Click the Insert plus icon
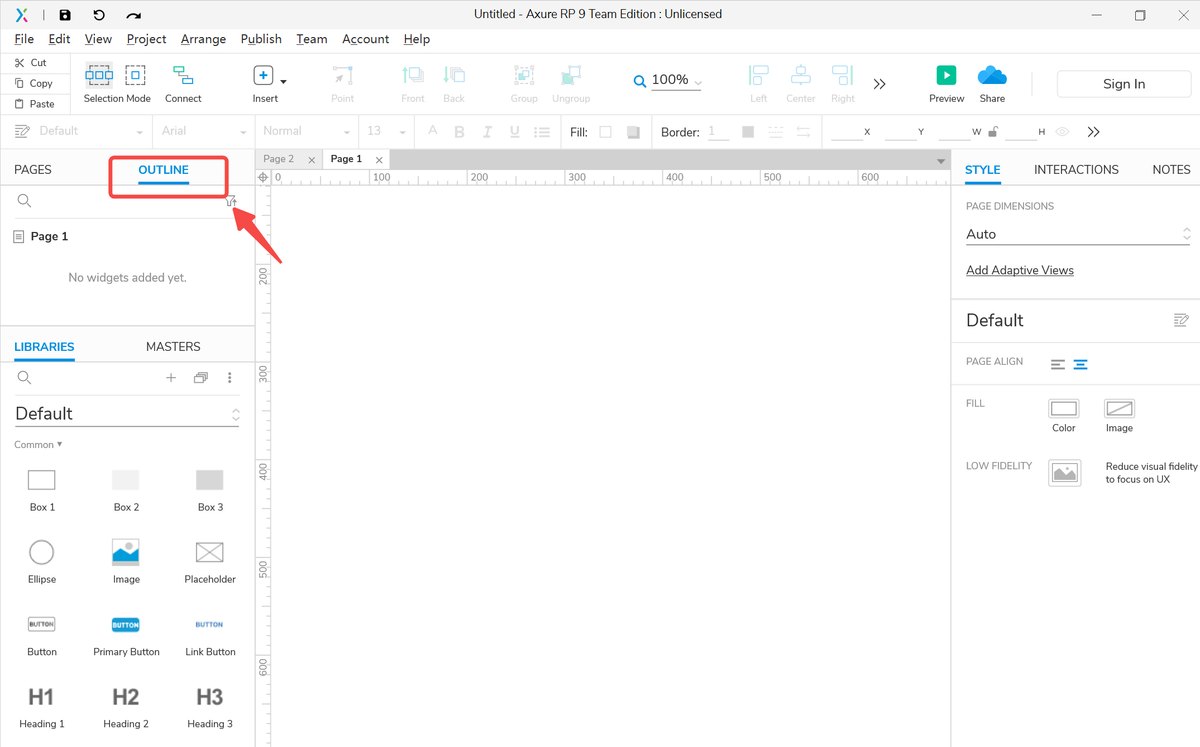The image size is (1200, 747). (263, 75)
